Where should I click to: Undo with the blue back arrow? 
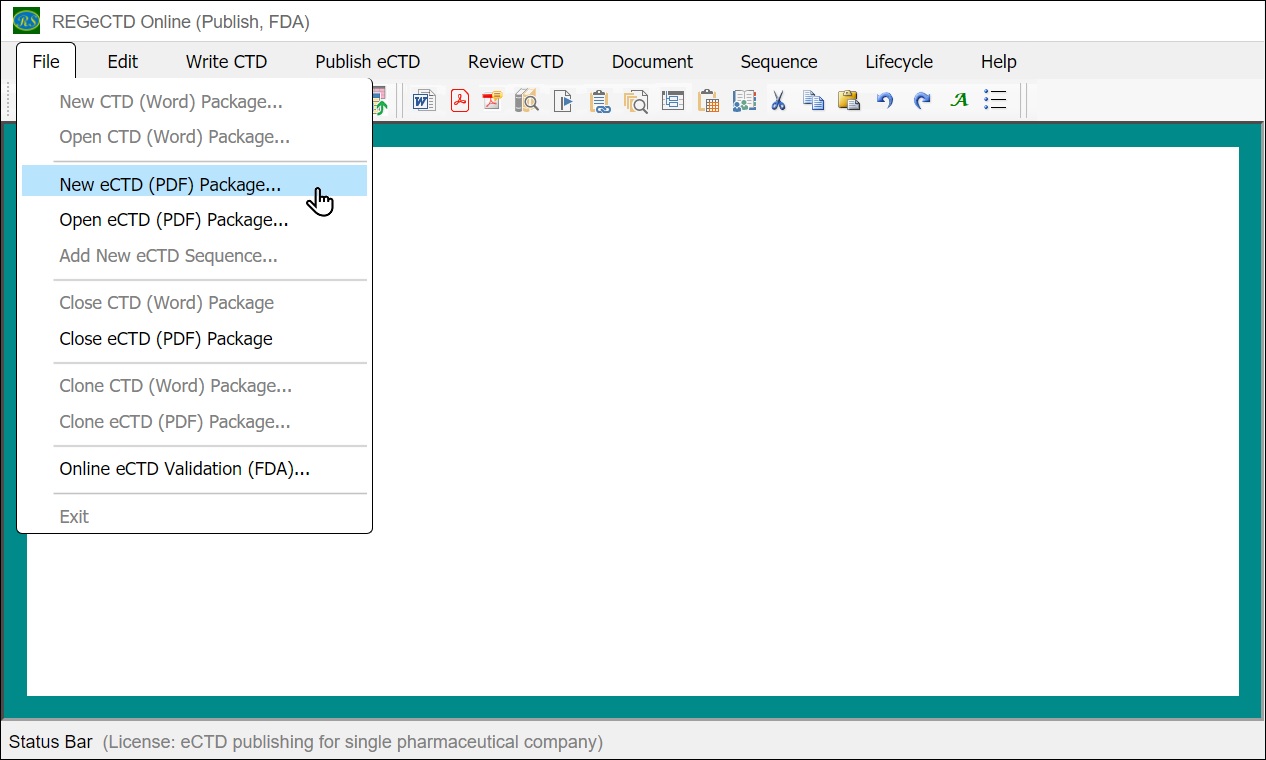point(885,100)
